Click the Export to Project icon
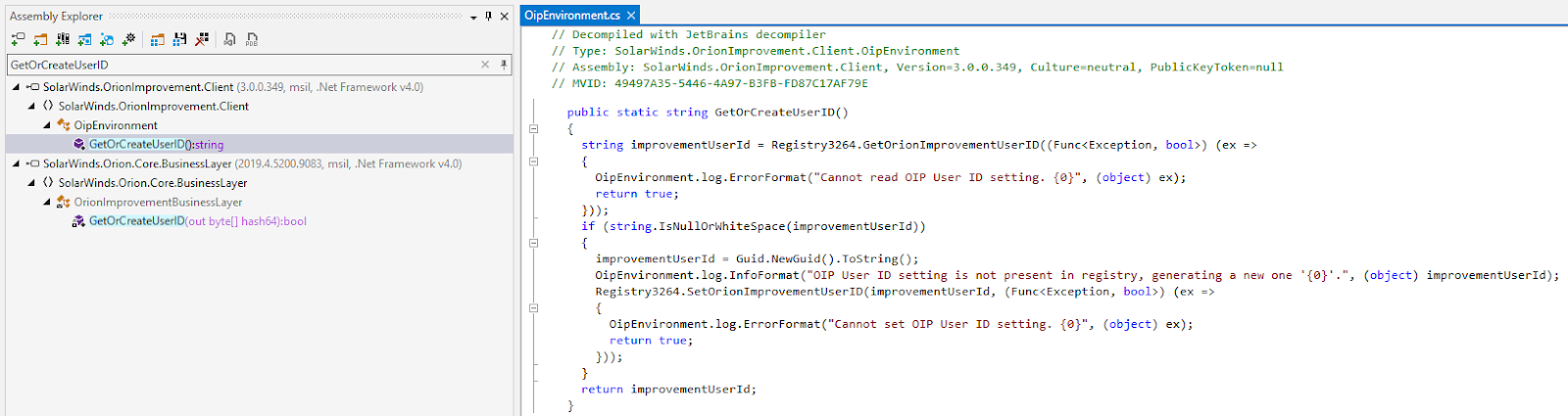This screenshot has height=416, width=1568. [x=229, y=39]
